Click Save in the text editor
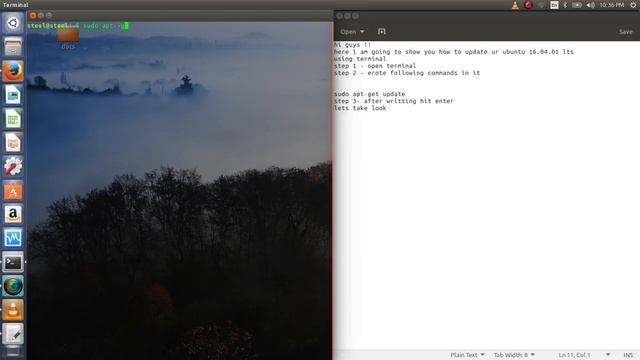 click(625, 31)
